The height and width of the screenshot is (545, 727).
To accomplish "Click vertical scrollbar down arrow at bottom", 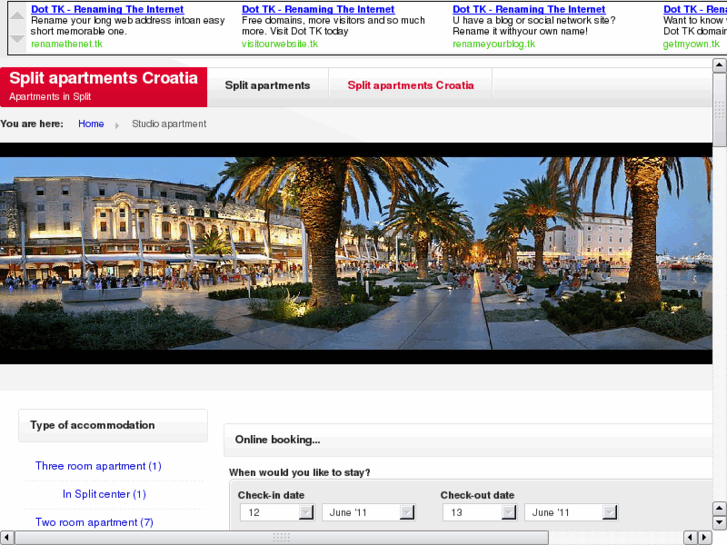I will pyautogui.click(x=719, y=523).
